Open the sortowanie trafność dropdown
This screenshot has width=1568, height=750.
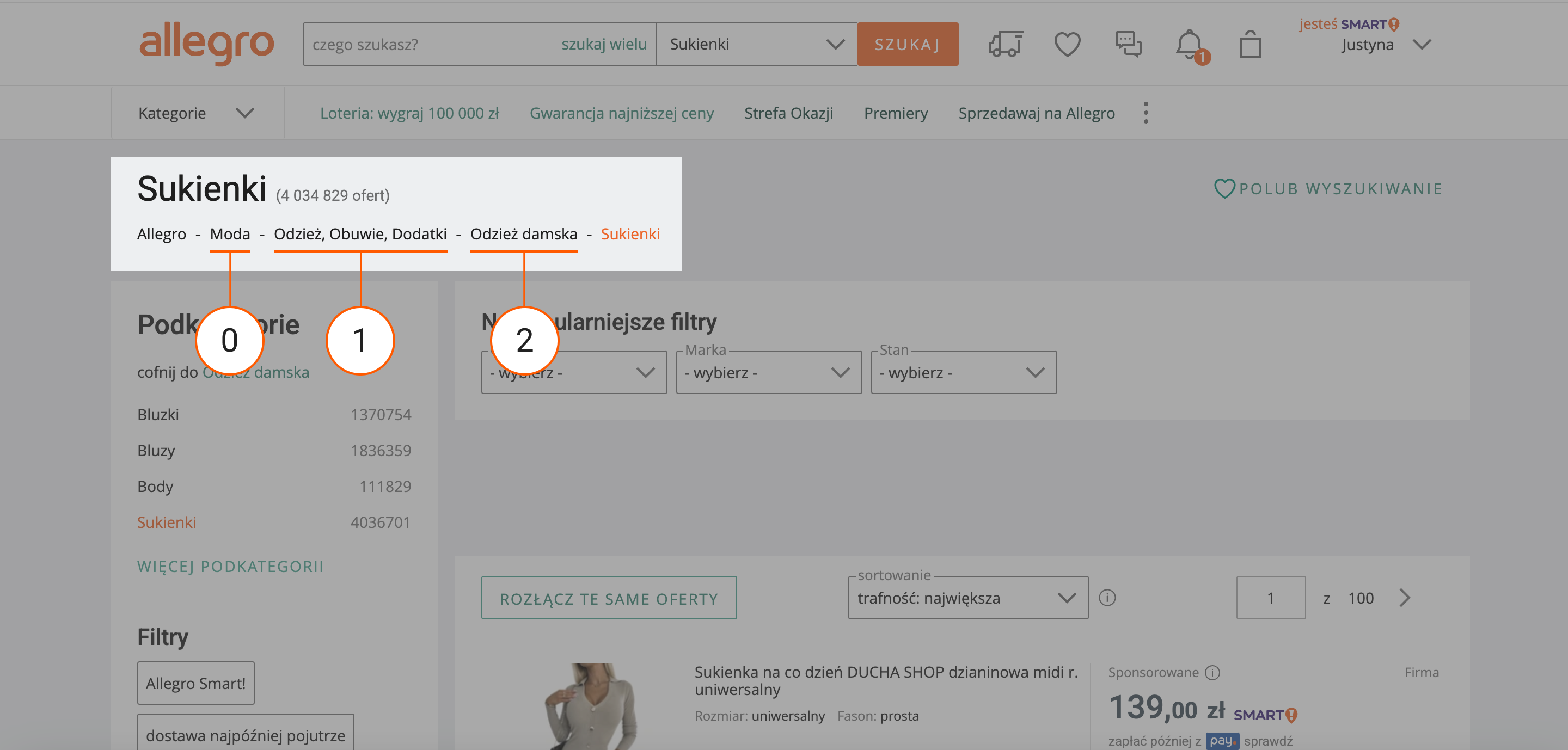pos(967,598)
